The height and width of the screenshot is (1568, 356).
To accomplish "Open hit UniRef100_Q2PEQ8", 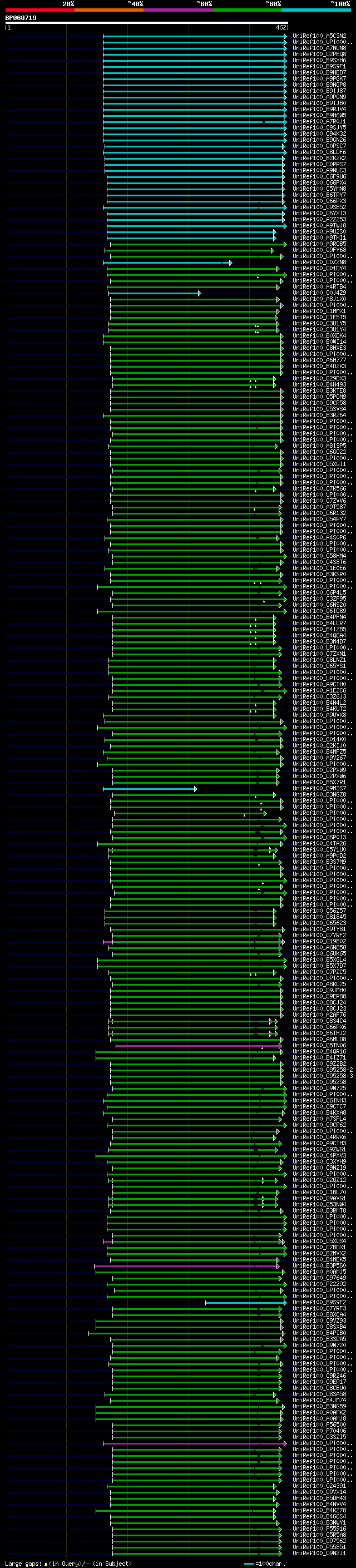I will (319, 54).
